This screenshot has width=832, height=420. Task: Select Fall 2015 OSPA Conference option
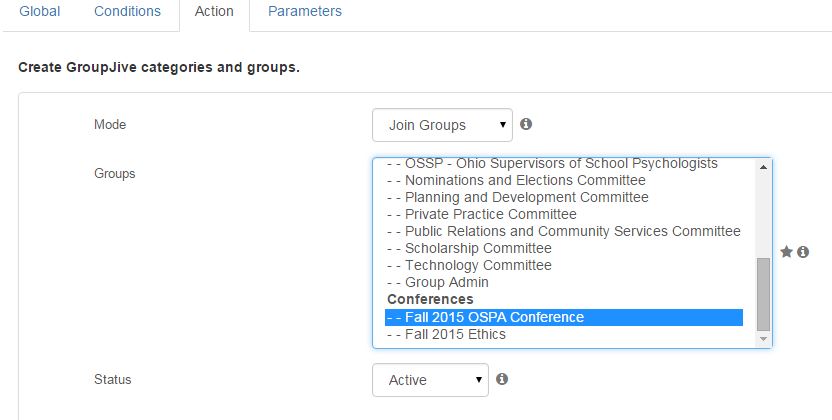click(564, 317)
